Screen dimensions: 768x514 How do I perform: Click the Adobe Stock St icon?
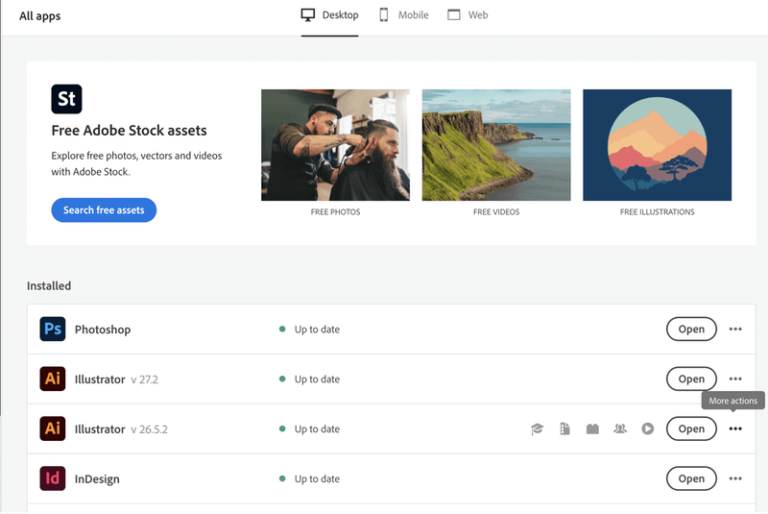(66, 99)
